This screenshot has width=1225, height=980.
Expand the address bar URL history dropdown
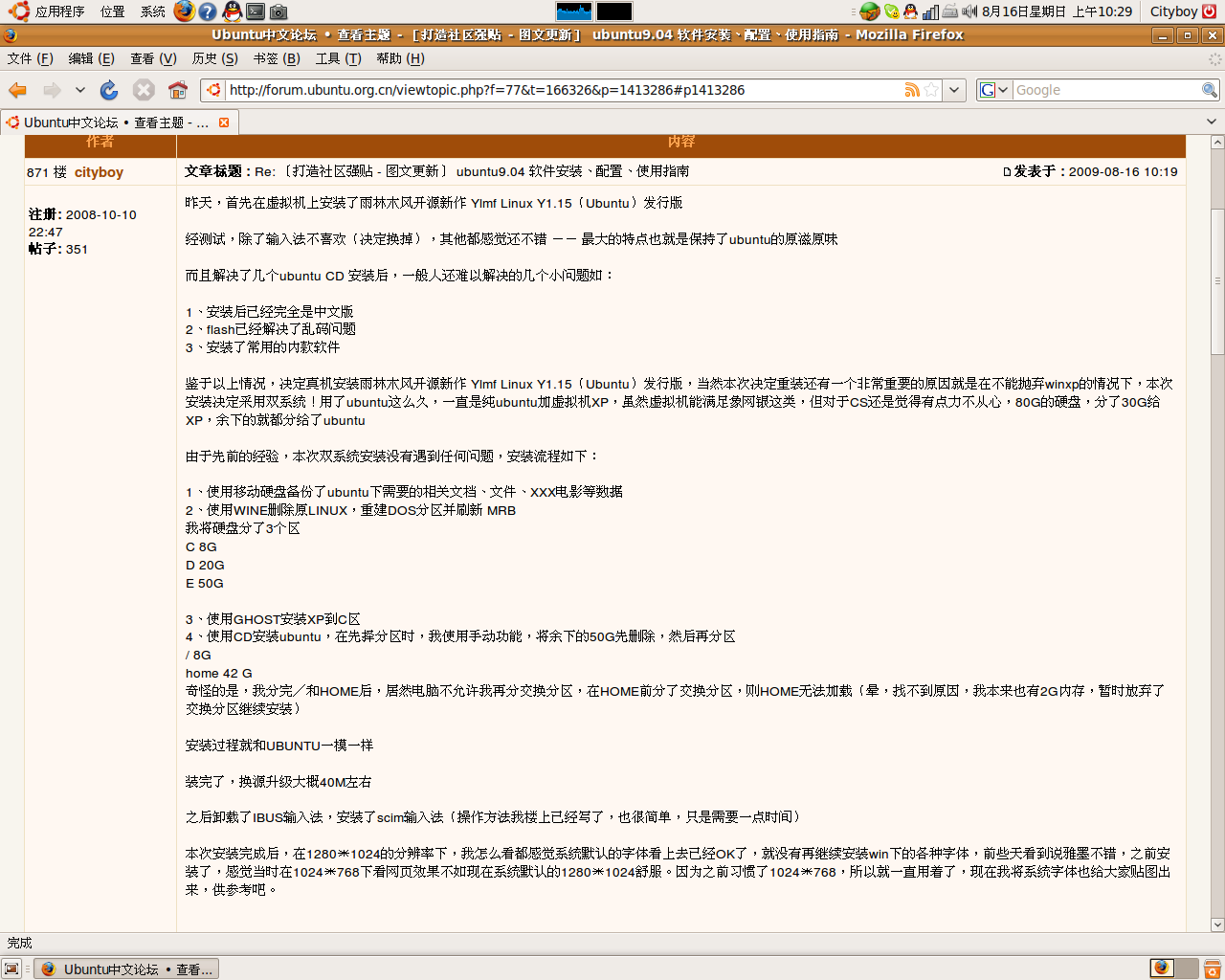pos(954,90)
